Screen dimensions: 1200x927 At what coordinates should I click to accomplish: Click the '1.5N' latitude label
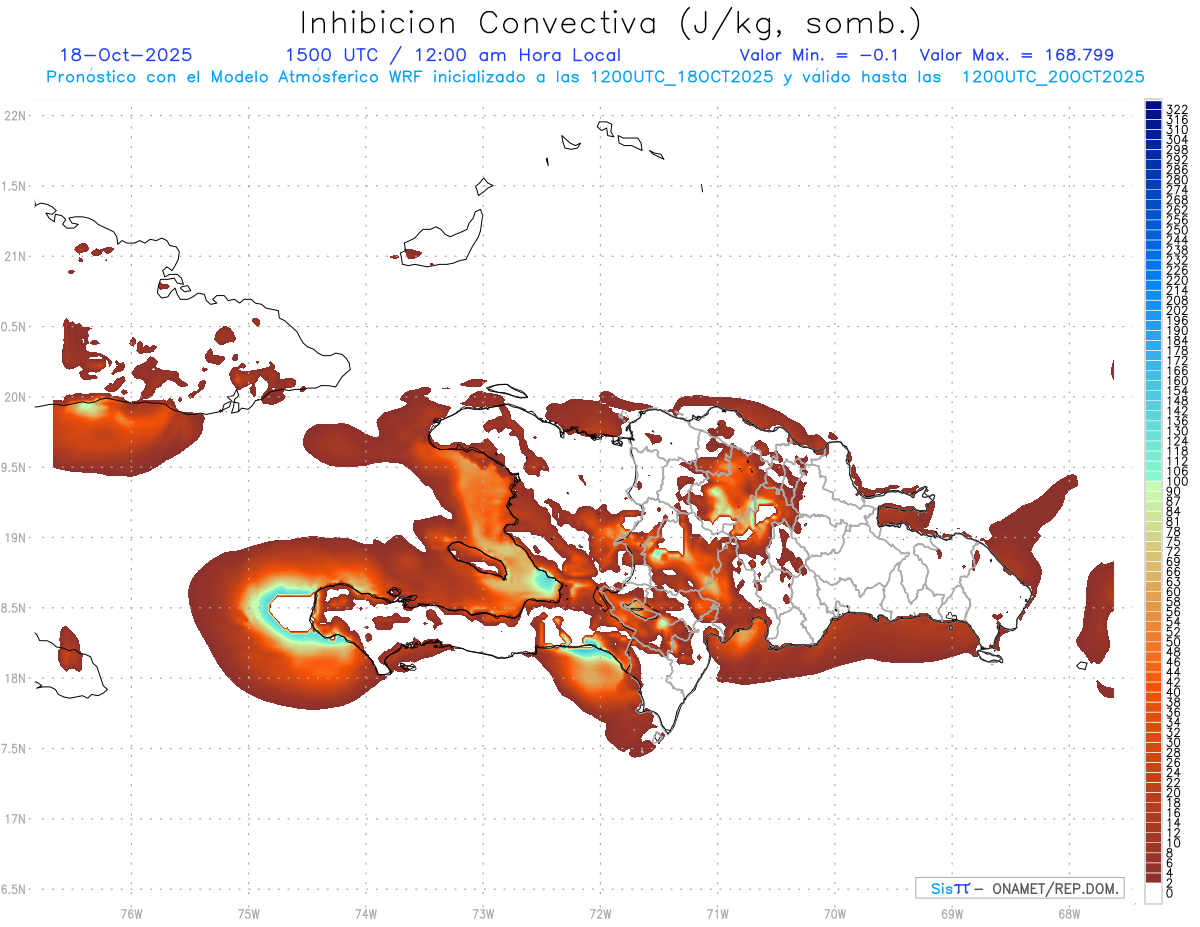point(15,187)
